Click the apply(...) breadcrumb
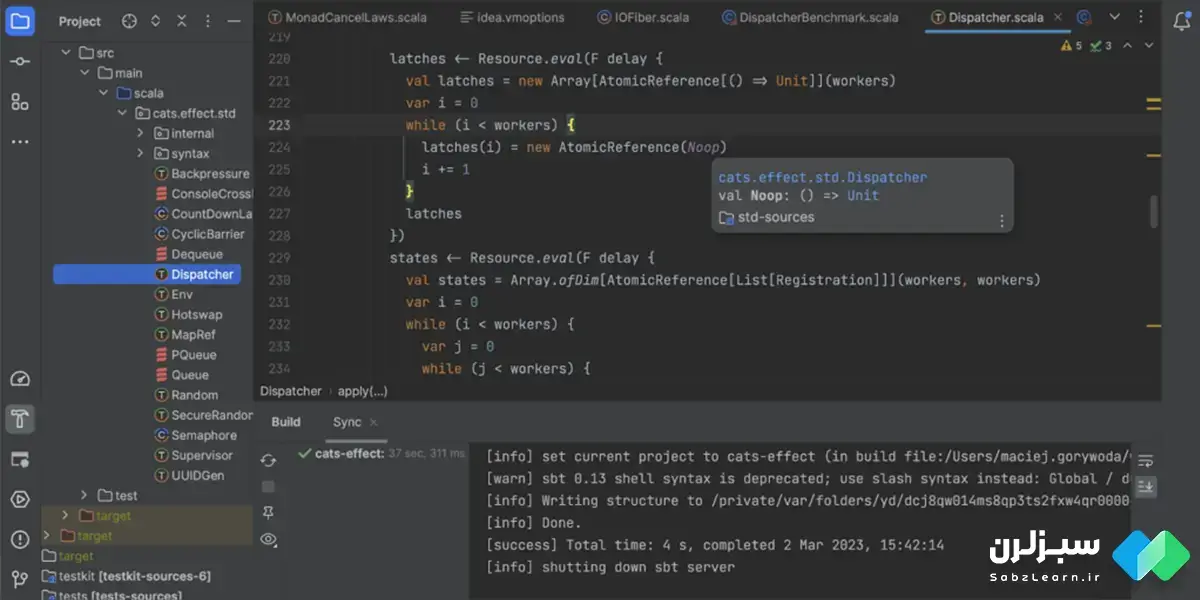Screen dimensions: 1200x600 (x=362, y=391)
